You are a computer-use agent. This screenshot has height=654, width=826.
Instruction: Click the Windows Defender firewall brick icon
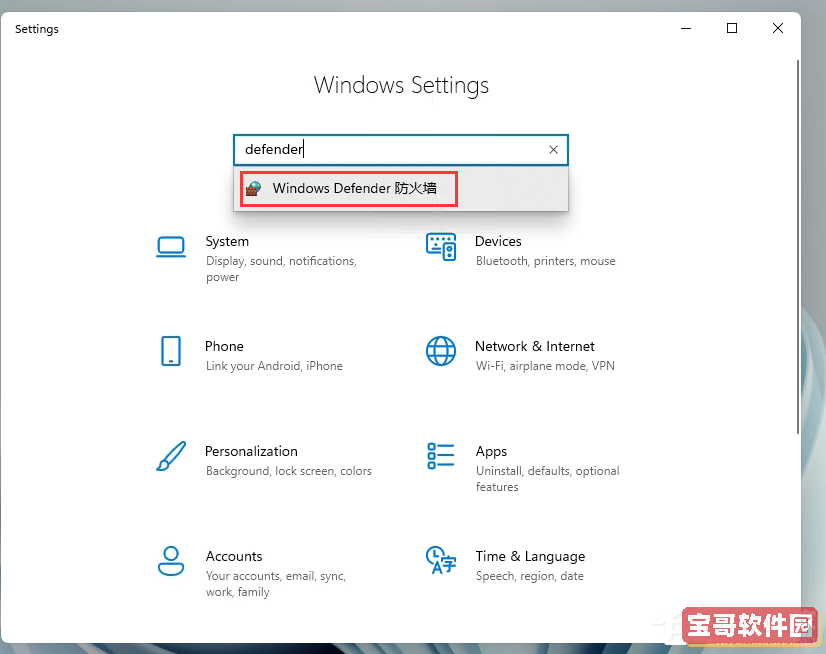click(254, 188)
